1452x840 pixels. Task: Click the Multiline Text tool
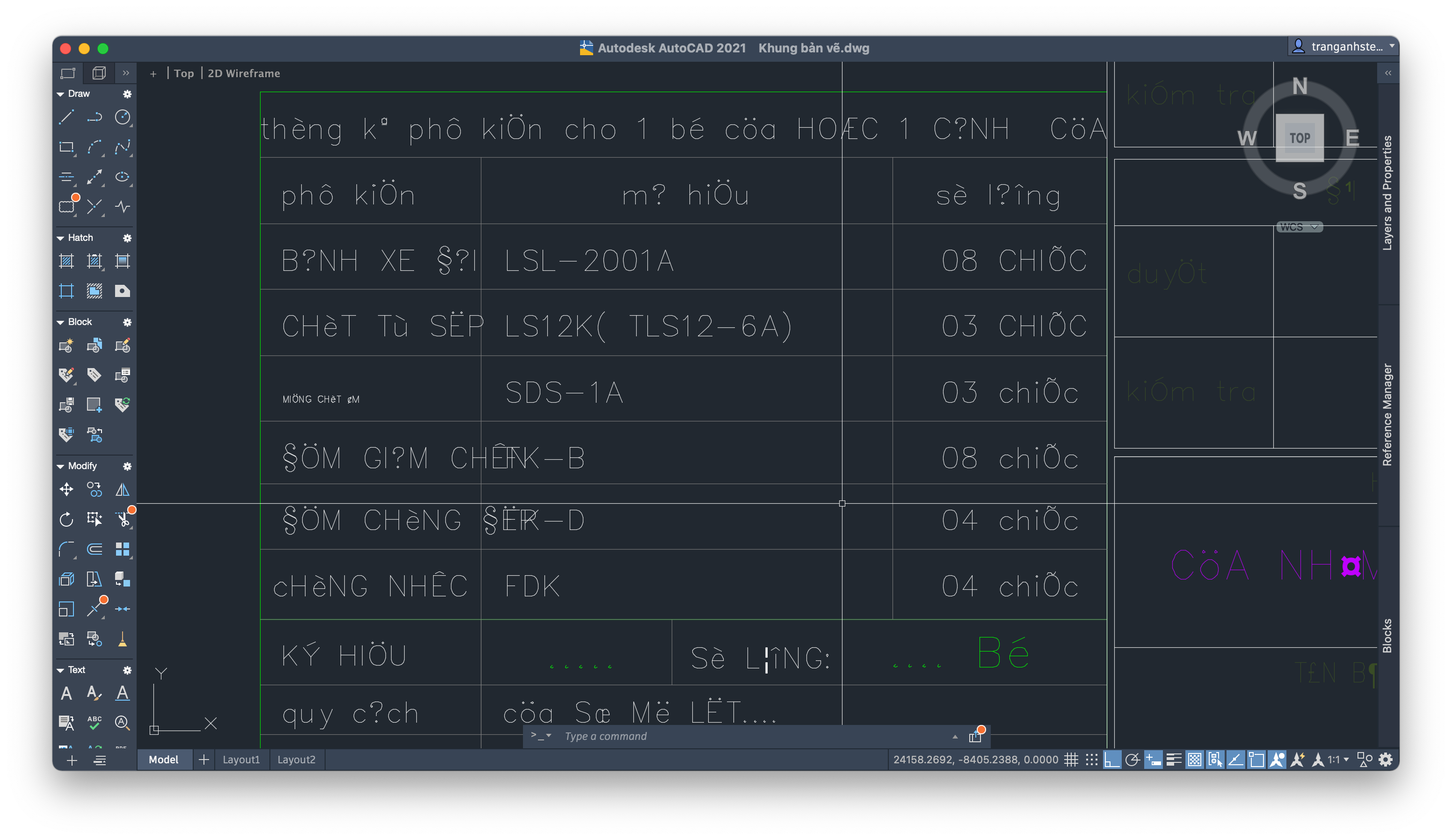(66, 693)
